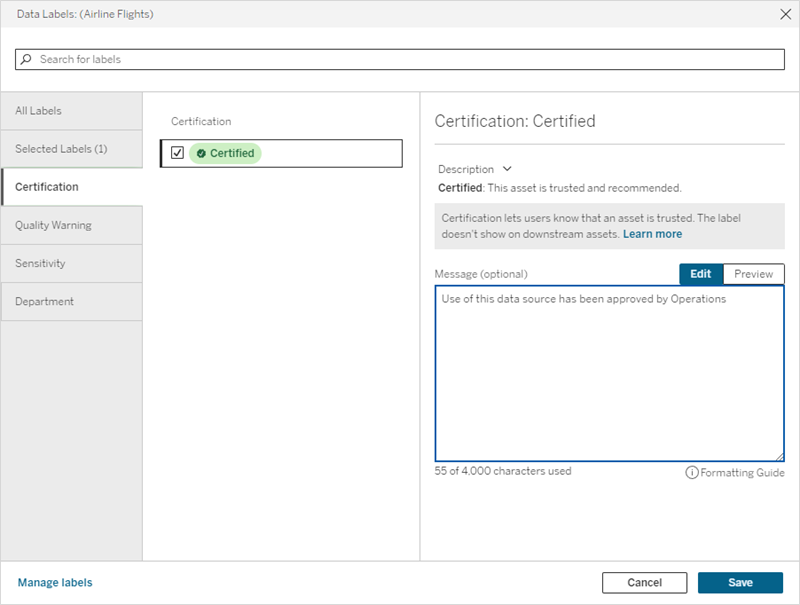Select the Edit message mode

point(700,274)
